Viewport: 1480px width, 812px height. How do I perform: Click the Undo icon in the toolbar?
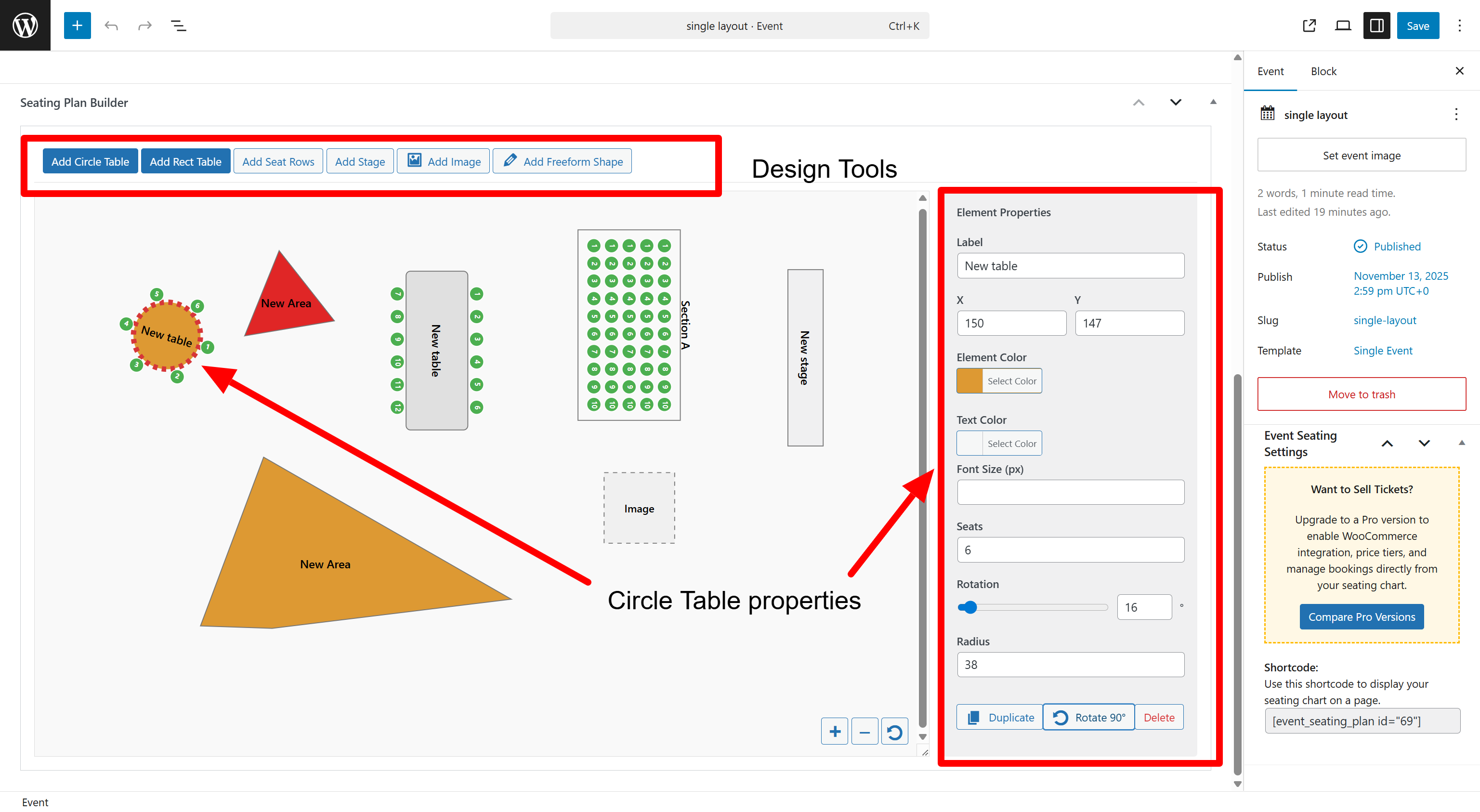(x=111, y=26)
